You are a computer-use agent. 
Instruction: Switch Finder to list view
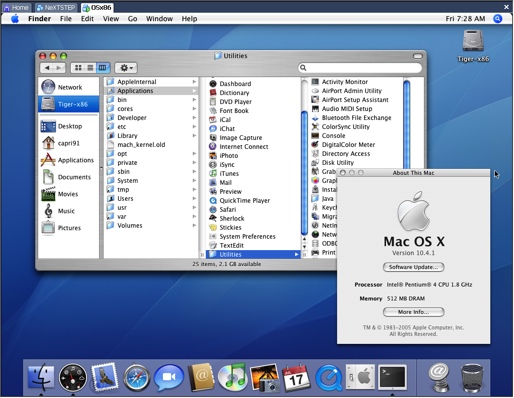pyautogui.click(x=90, y=68)
